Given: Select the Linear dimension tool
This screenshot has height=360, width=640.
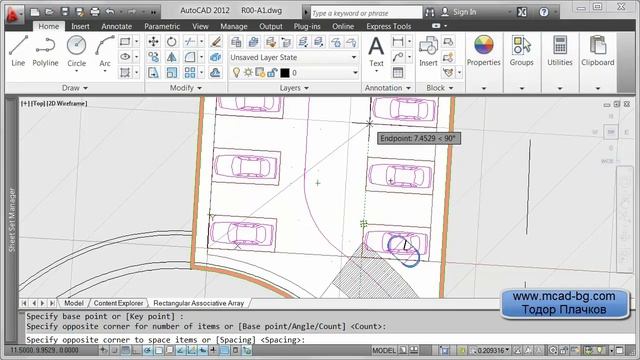Looking at the screenshot, I should tap(398, 41).
